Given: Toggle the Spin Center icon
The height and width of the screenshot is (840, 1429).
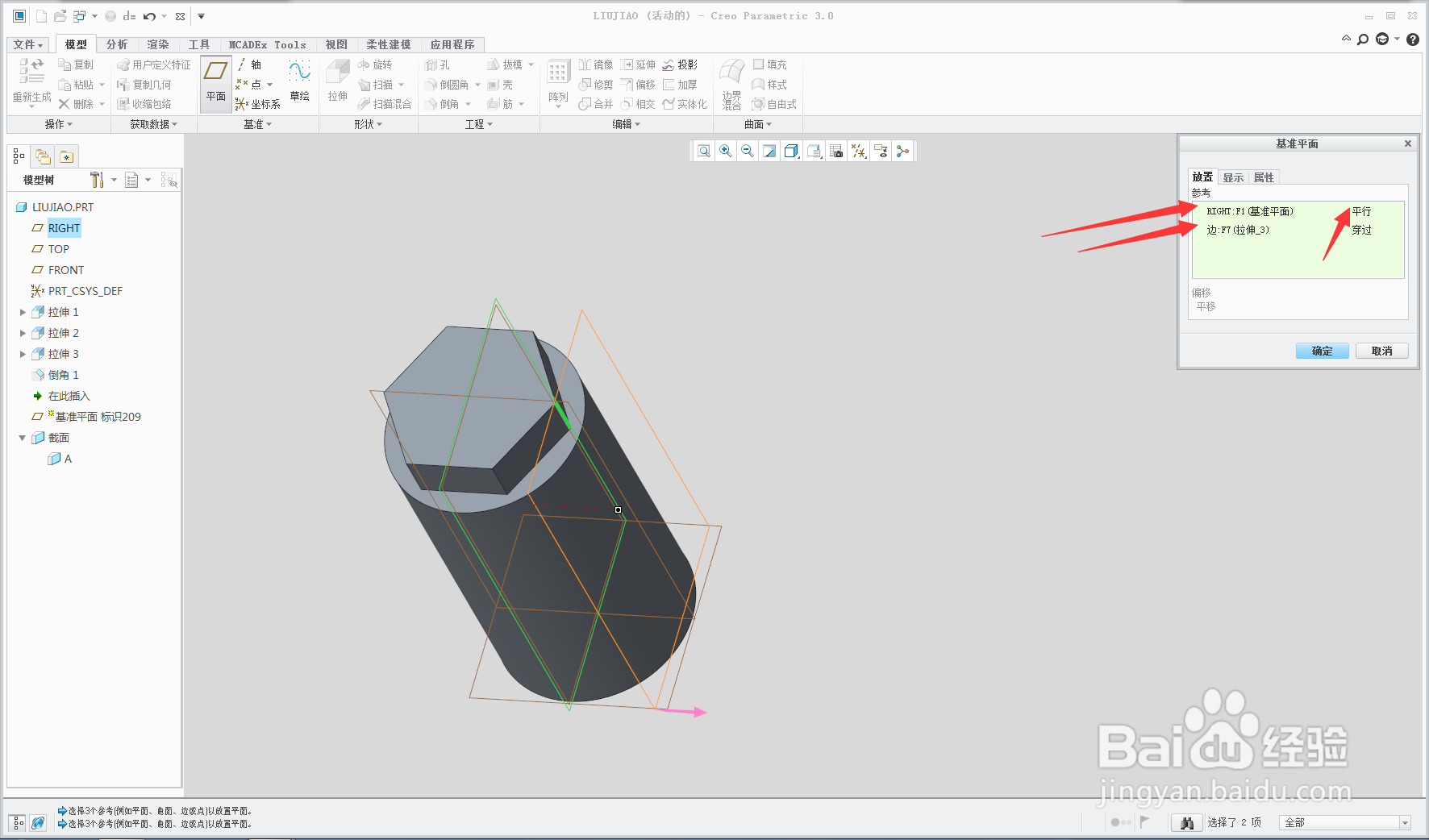Looking at the screenshot, I should tap(902, 151).
